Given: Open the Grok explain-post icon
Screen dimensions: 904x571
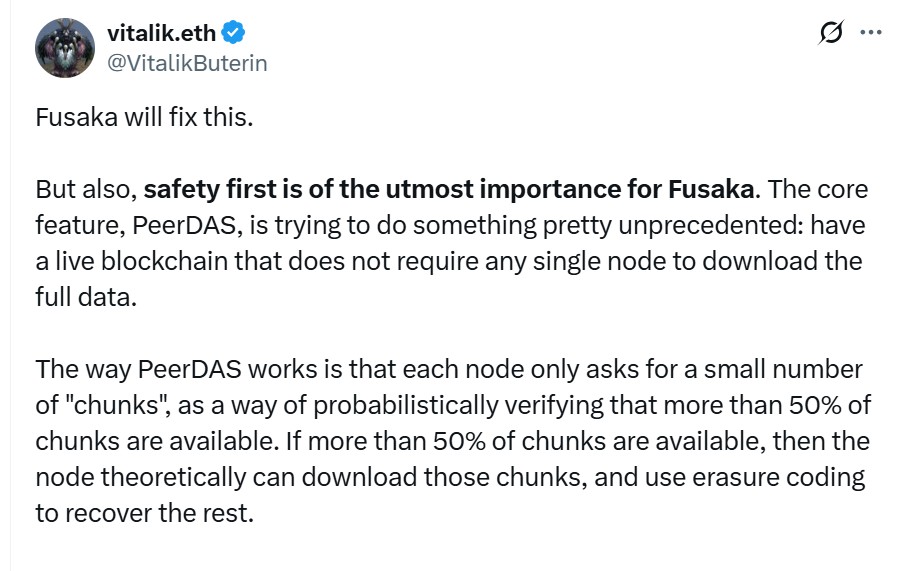Looking at the screenshot, I should click(x=831, y=32).
